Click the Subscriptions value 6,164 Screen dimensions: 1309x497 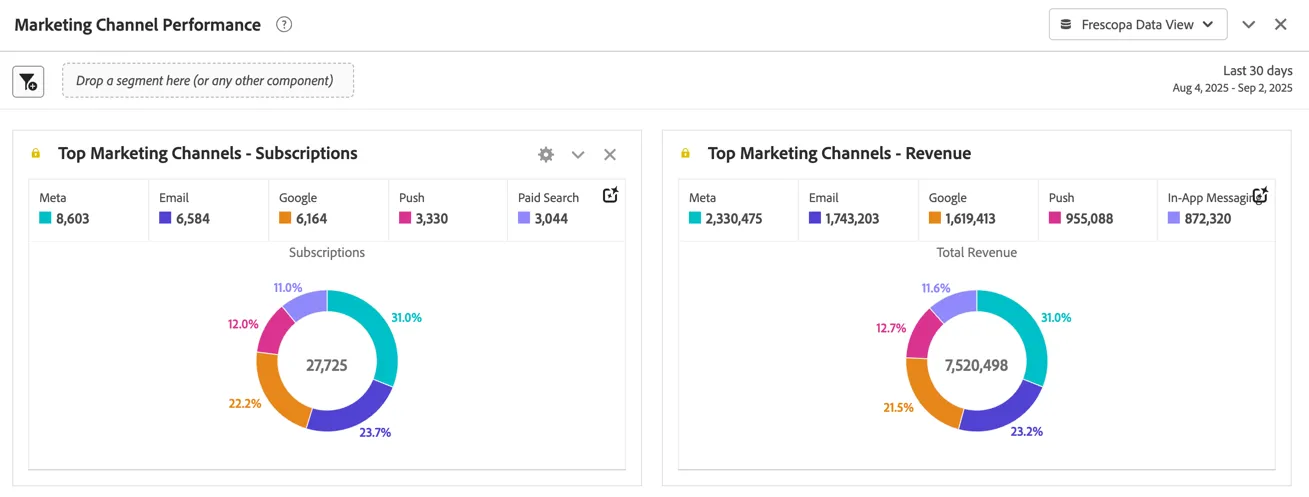point(311,218)
